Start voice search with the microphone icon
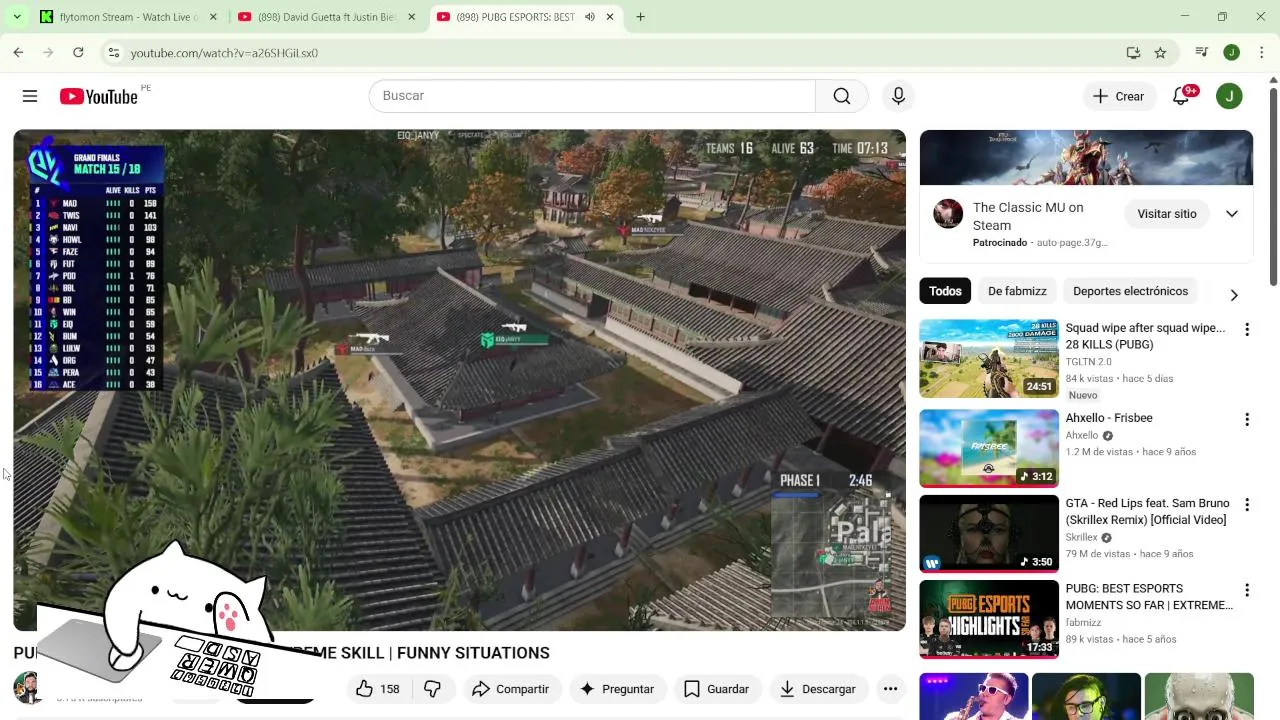Image resolution: width=1280 pixels, height=720 pixels. pos(898,96)
